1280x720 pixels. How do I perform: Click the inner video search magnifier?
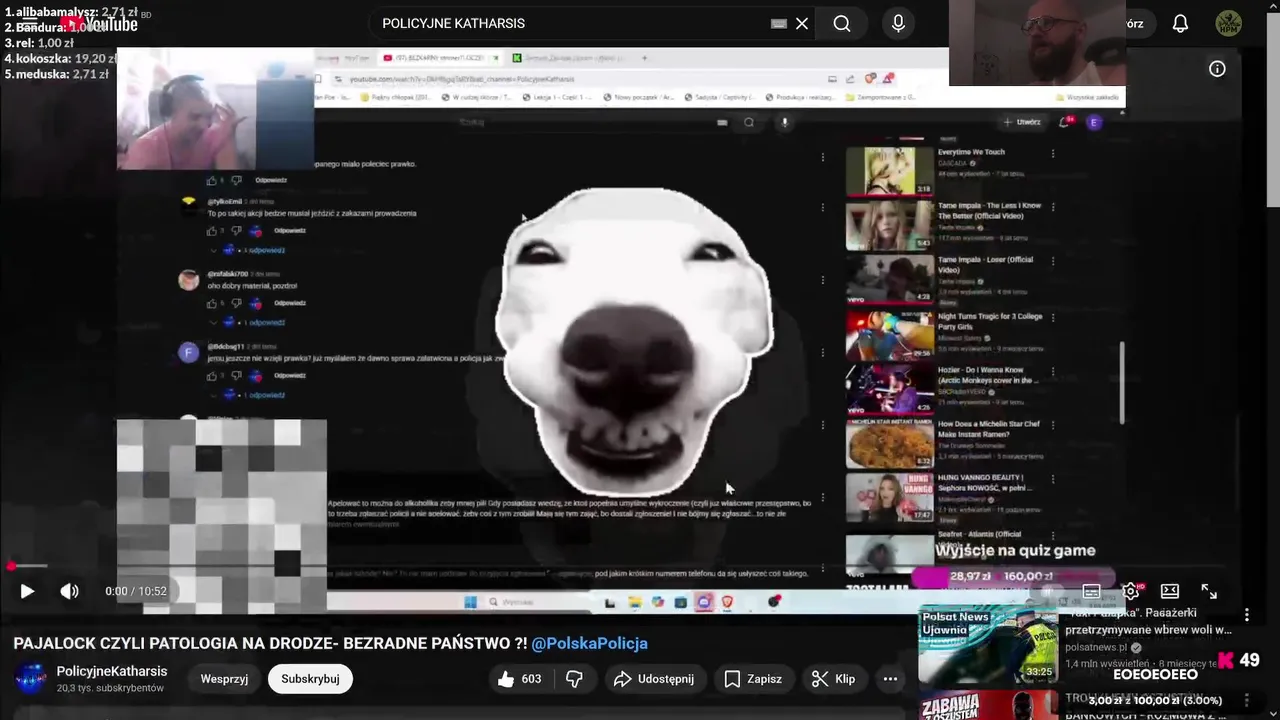(x=749, y=122)
